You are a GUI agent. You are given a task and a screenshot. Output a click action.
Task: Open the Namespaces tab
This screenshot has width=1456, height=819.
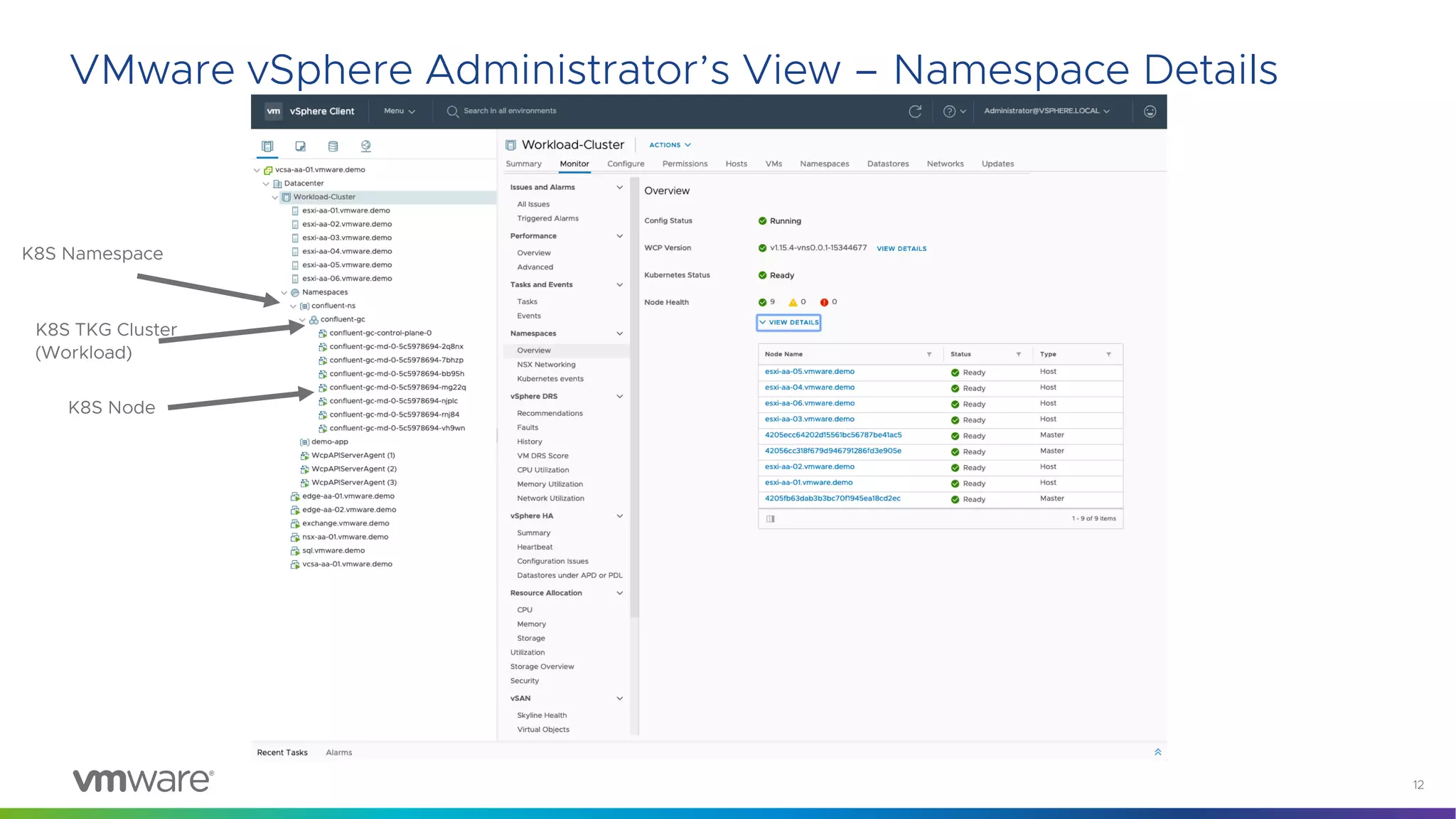824,164
